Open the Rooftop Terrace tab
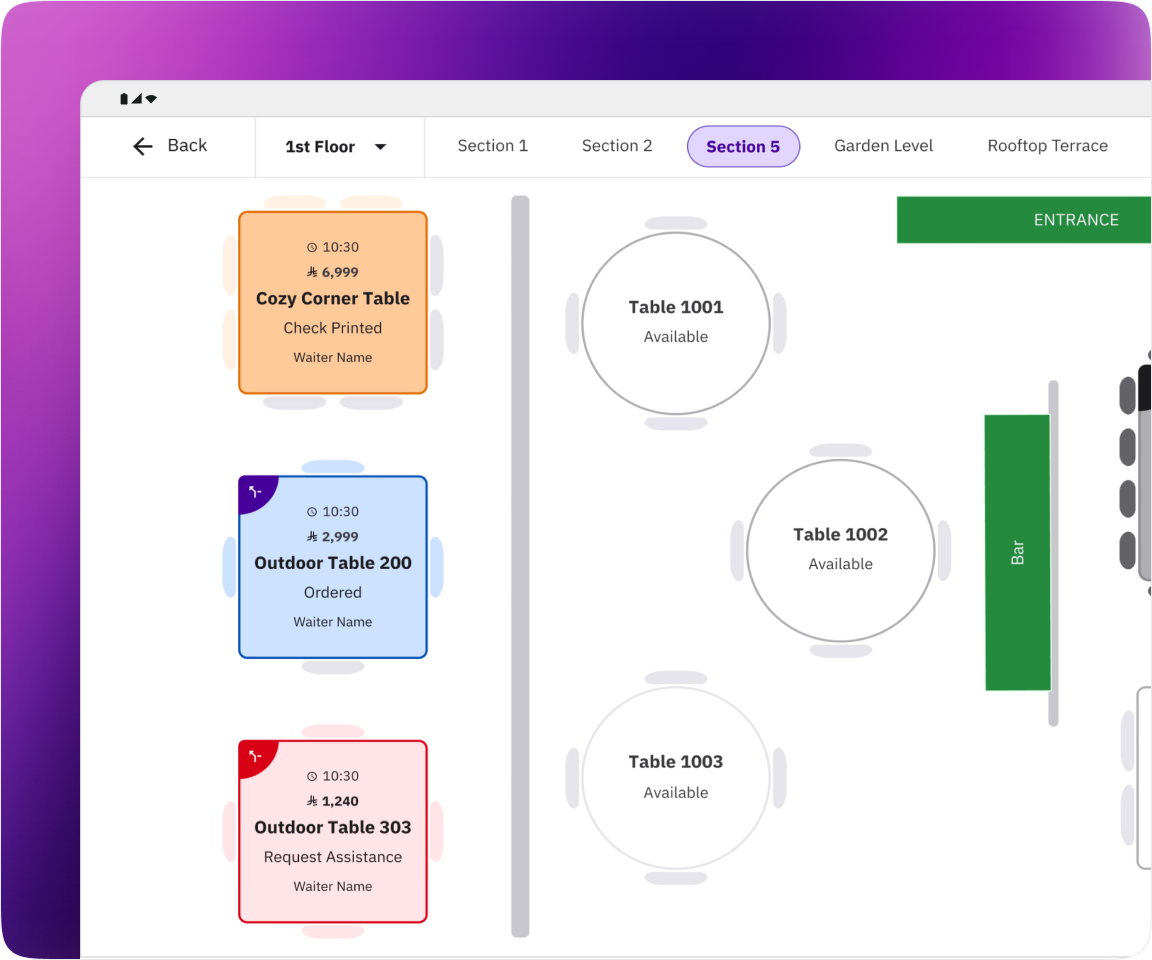 pyautogui.click(x=1047, y=146)
